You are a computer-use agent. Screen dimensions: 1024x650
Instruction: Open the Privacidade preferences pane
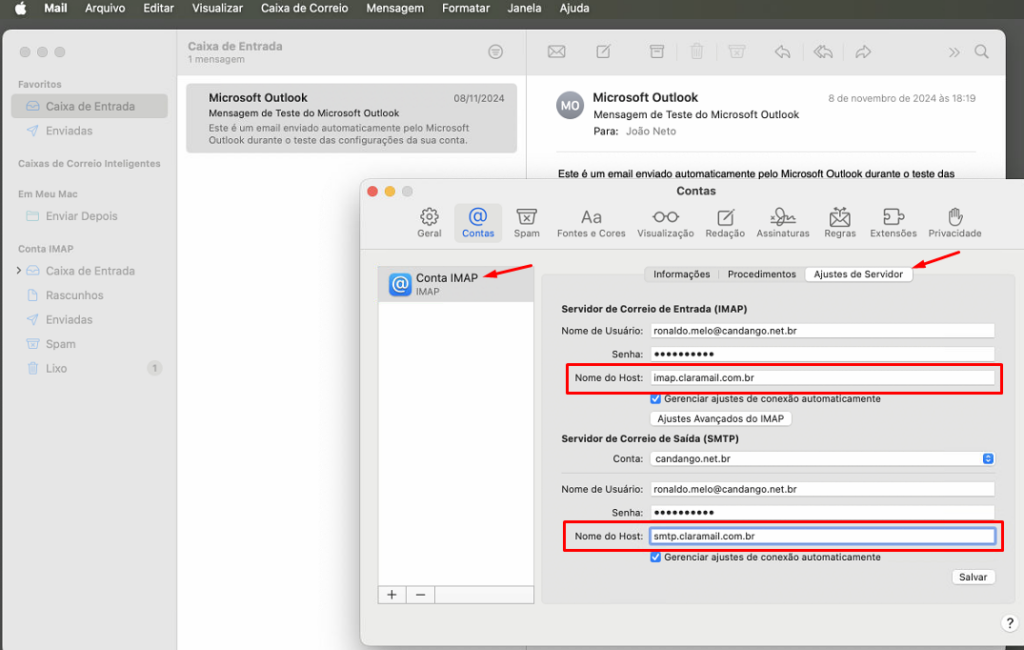click(954, 222)
